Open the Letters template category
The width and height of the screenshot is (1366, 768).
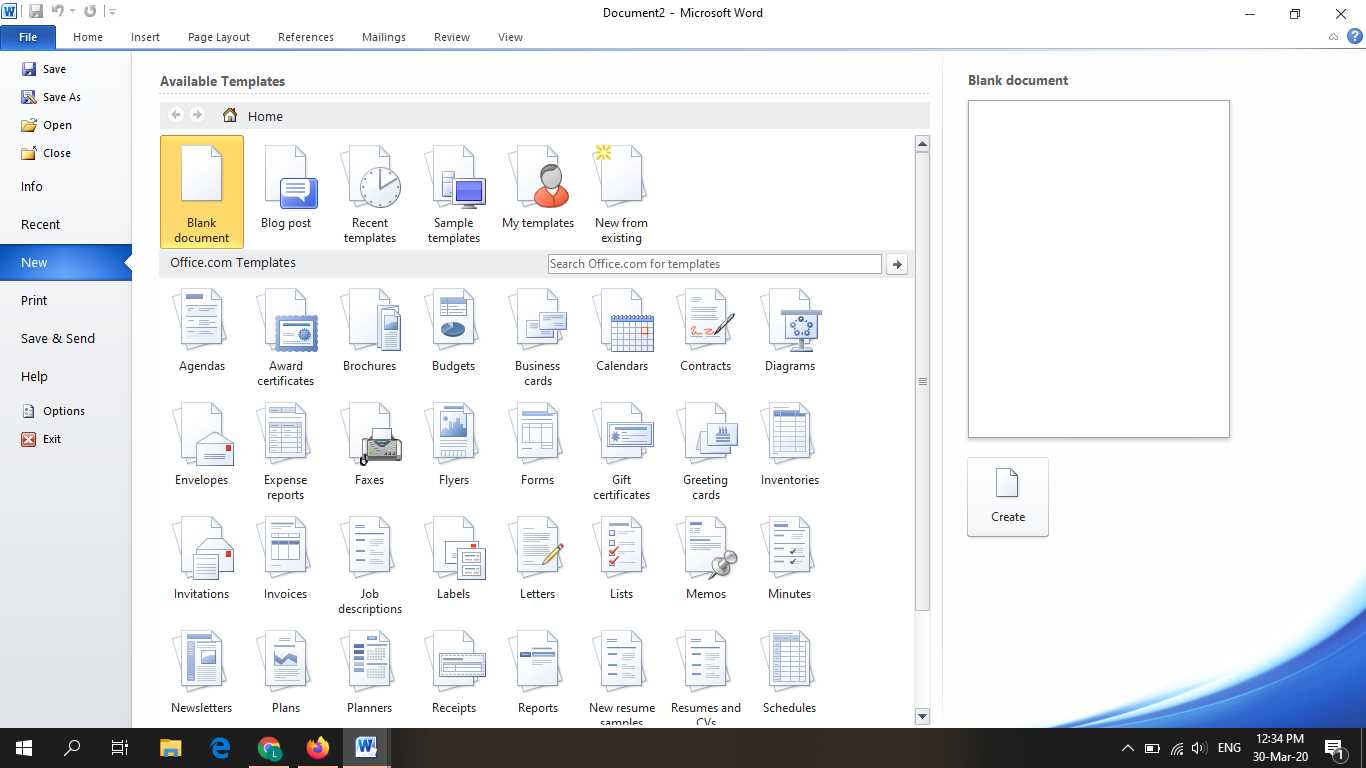tap(538, 559)
